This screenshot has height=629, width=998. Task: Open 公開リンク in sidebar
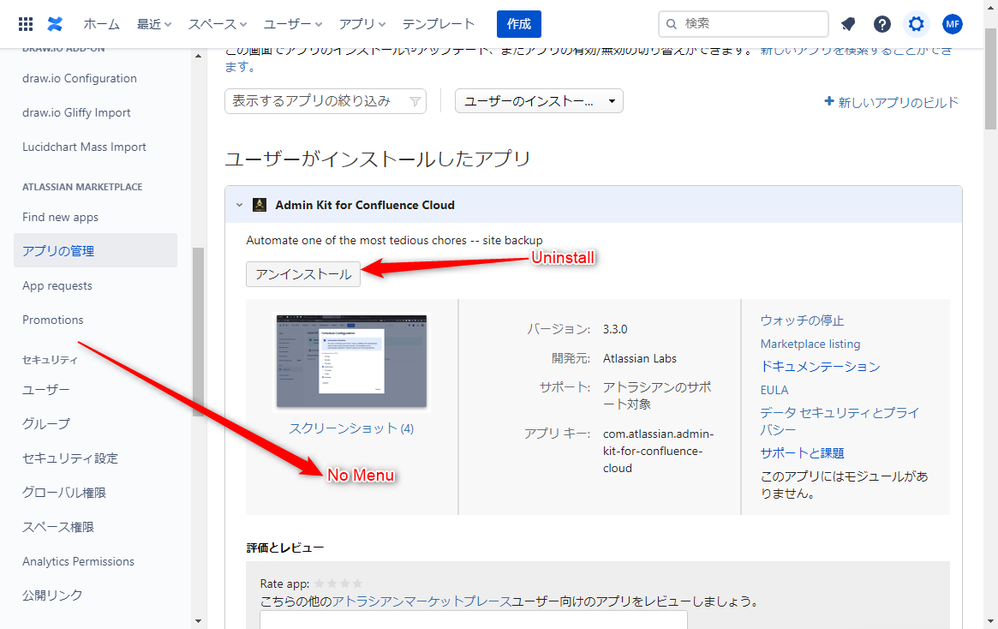pos(52,595)
